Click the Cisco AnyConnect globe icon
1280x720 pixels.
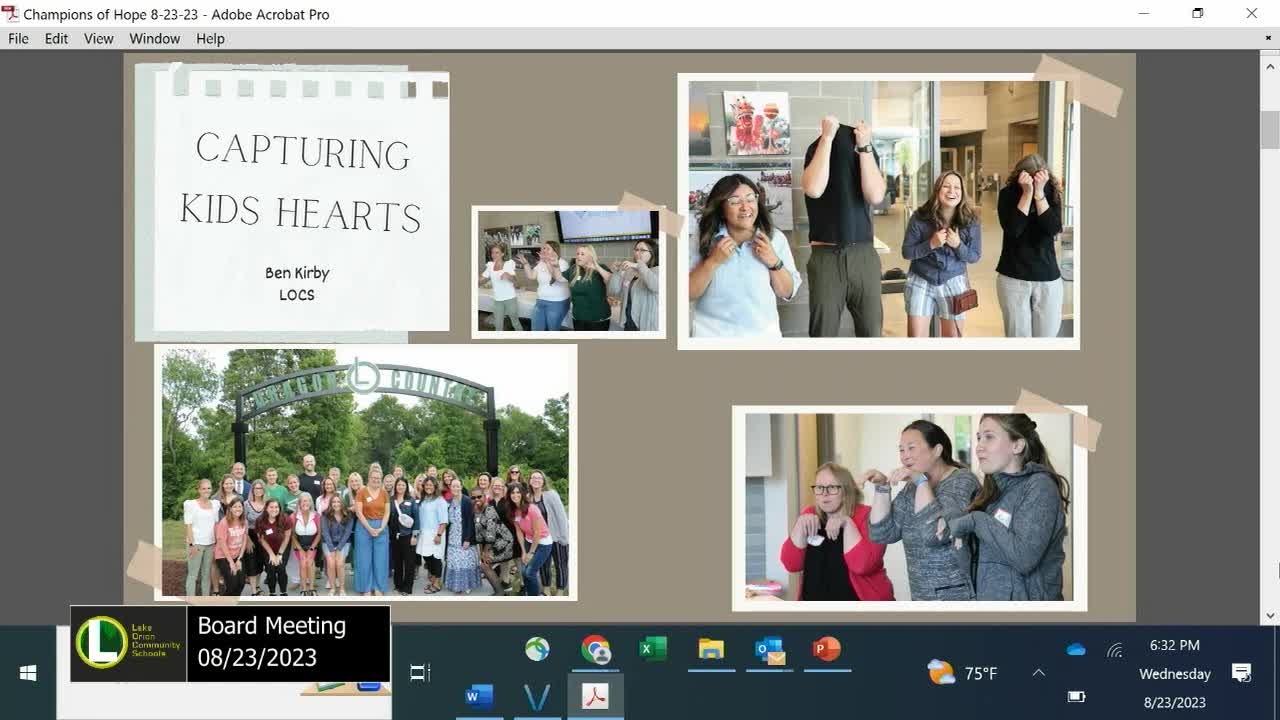(x=538, y=649)
